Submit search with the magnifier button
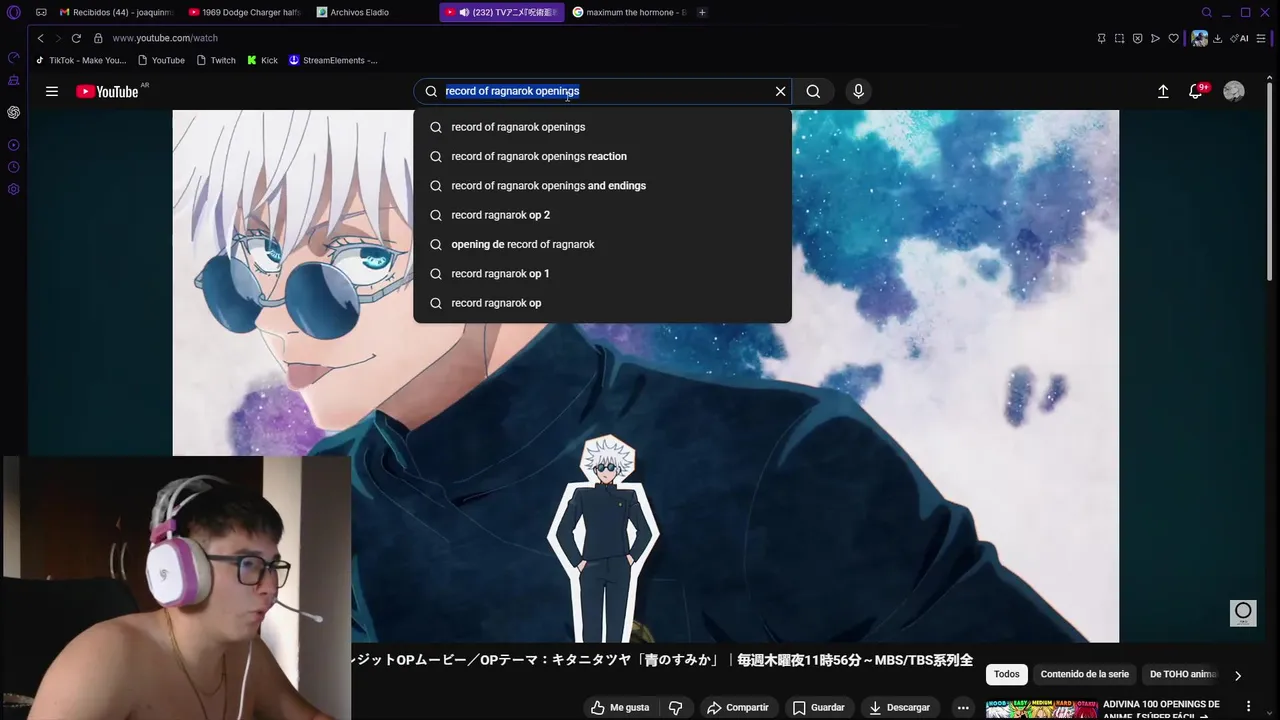Screen dimensions: 1280x720 (x=813, y=91)
